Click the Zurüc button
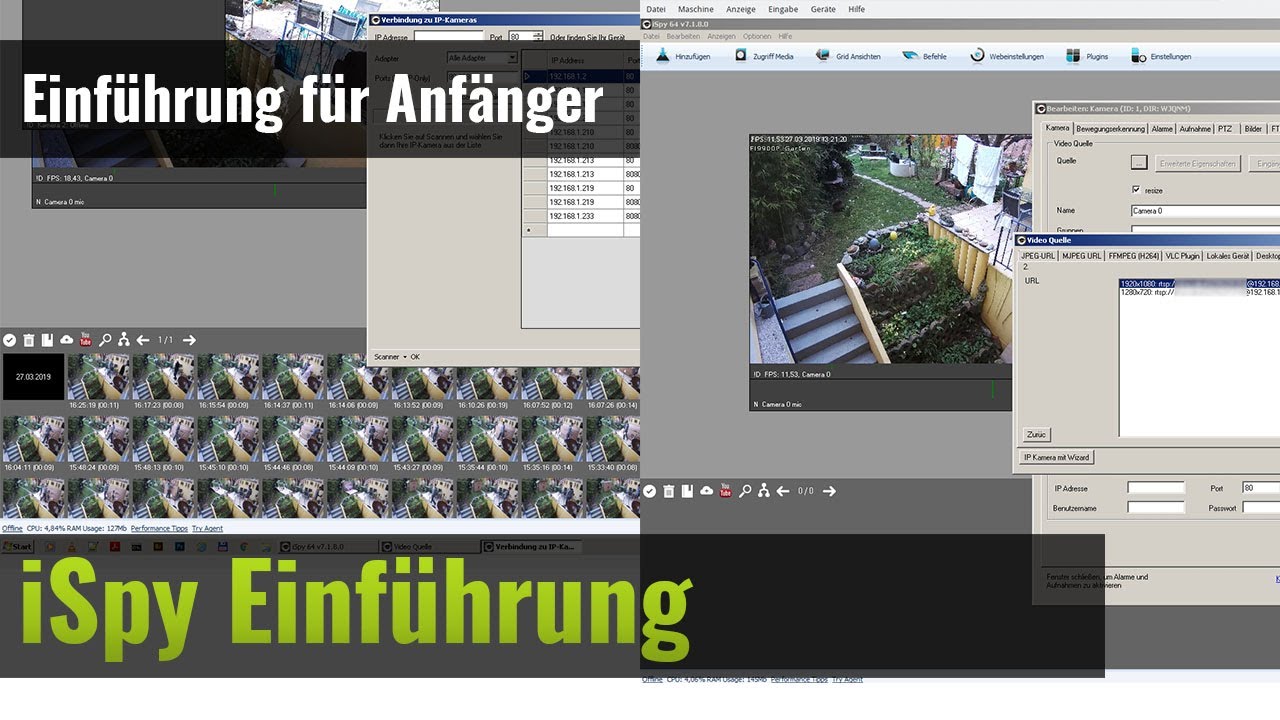This screenshot has height=720, width=1280. tap(1036, 435)
